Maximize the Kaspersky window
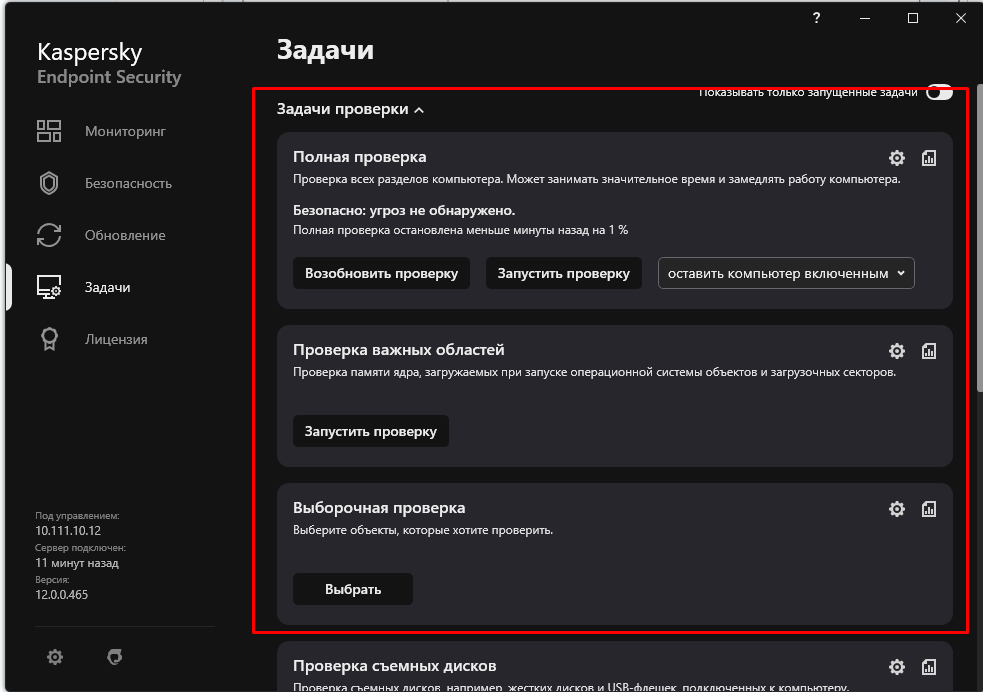The height and width of the screenshot is (692, 983). (x=913, y=18)
